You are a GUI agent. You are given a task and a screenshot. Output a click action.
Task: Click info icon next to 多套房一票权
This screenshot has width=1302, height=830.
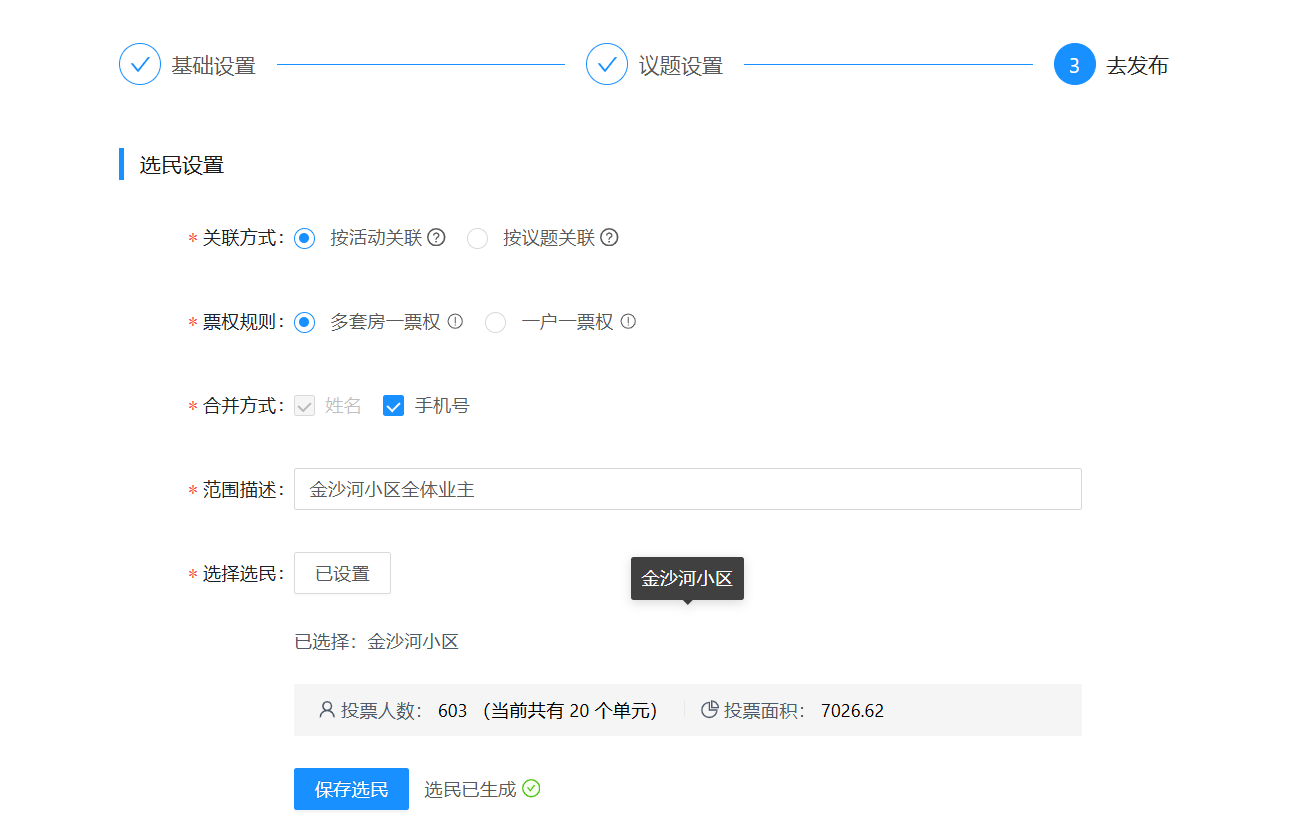(455, 322)
